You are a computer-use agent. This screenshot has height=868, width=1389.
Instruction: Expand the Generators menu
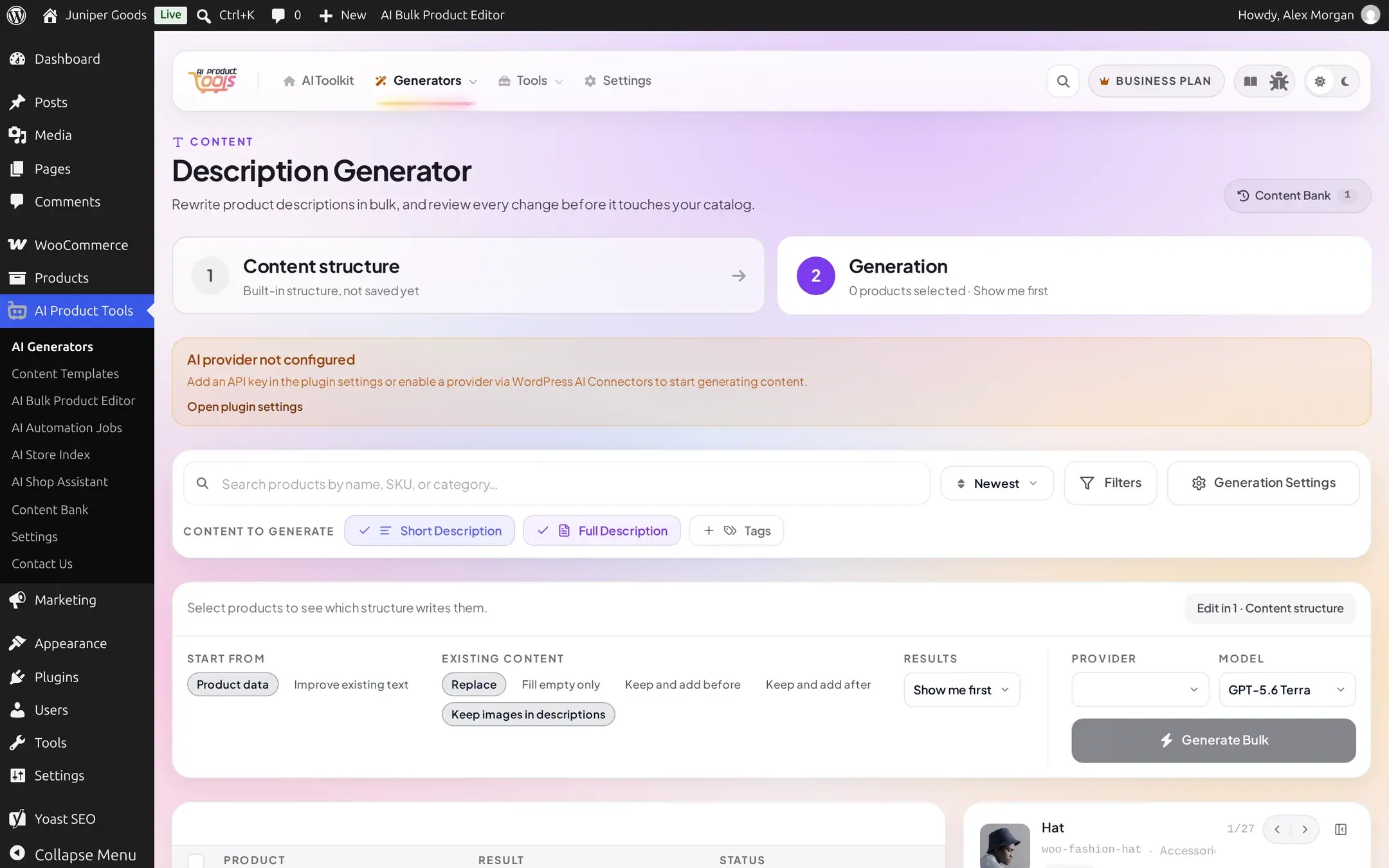click(x=426, y=81)
